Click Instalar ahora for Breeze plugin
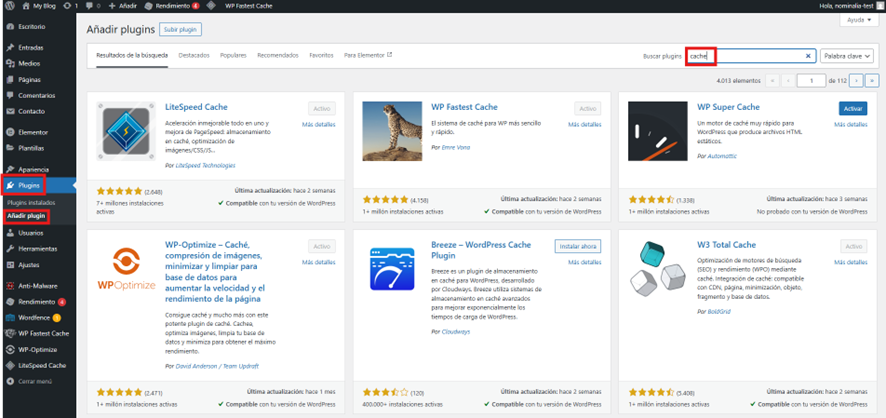The height and width of the screenshot is (418, 886). (x=577, y=247)
